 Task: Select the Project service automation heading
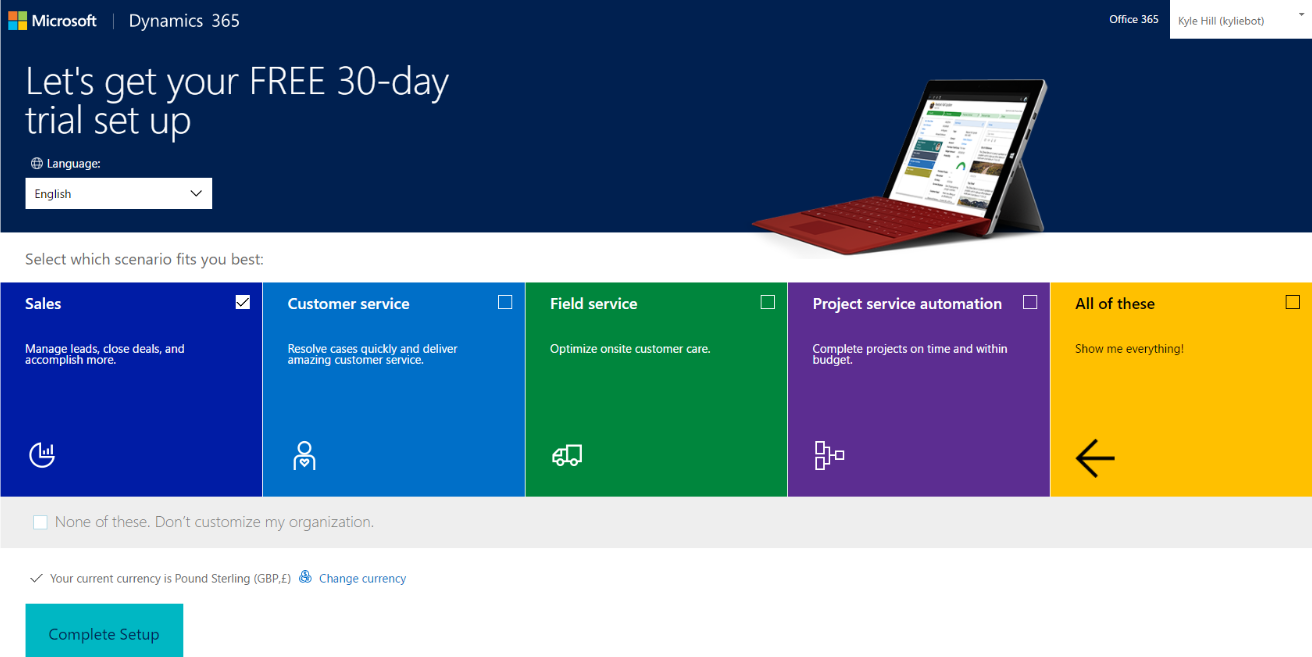[x=907, y=304]
